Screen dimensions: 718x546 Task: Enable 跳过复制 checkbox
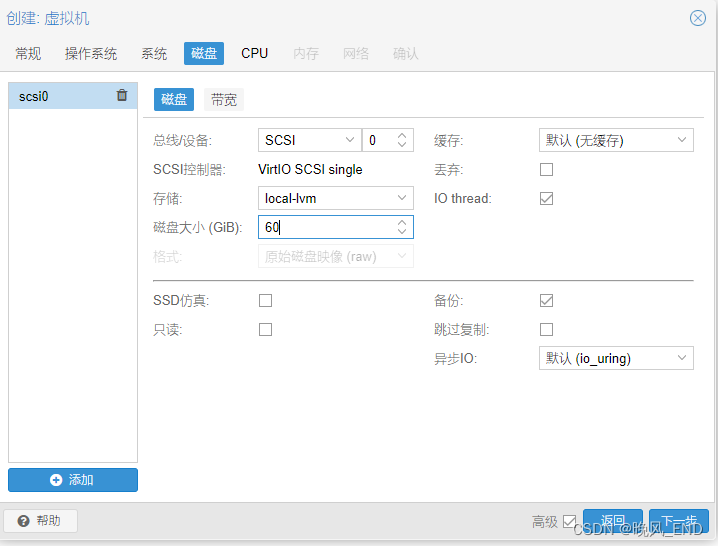point(546,329)
